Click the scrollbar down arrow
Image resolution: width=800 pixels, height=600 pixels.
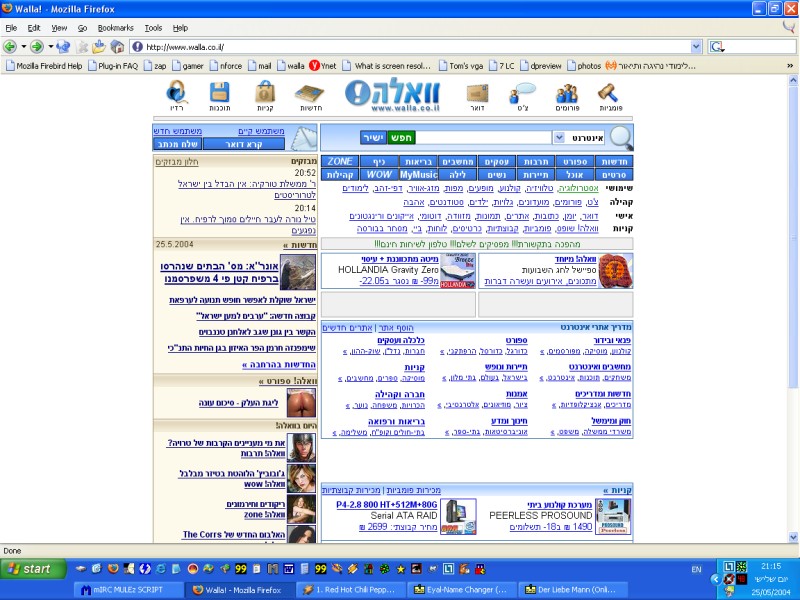click(x=792, y=537)
